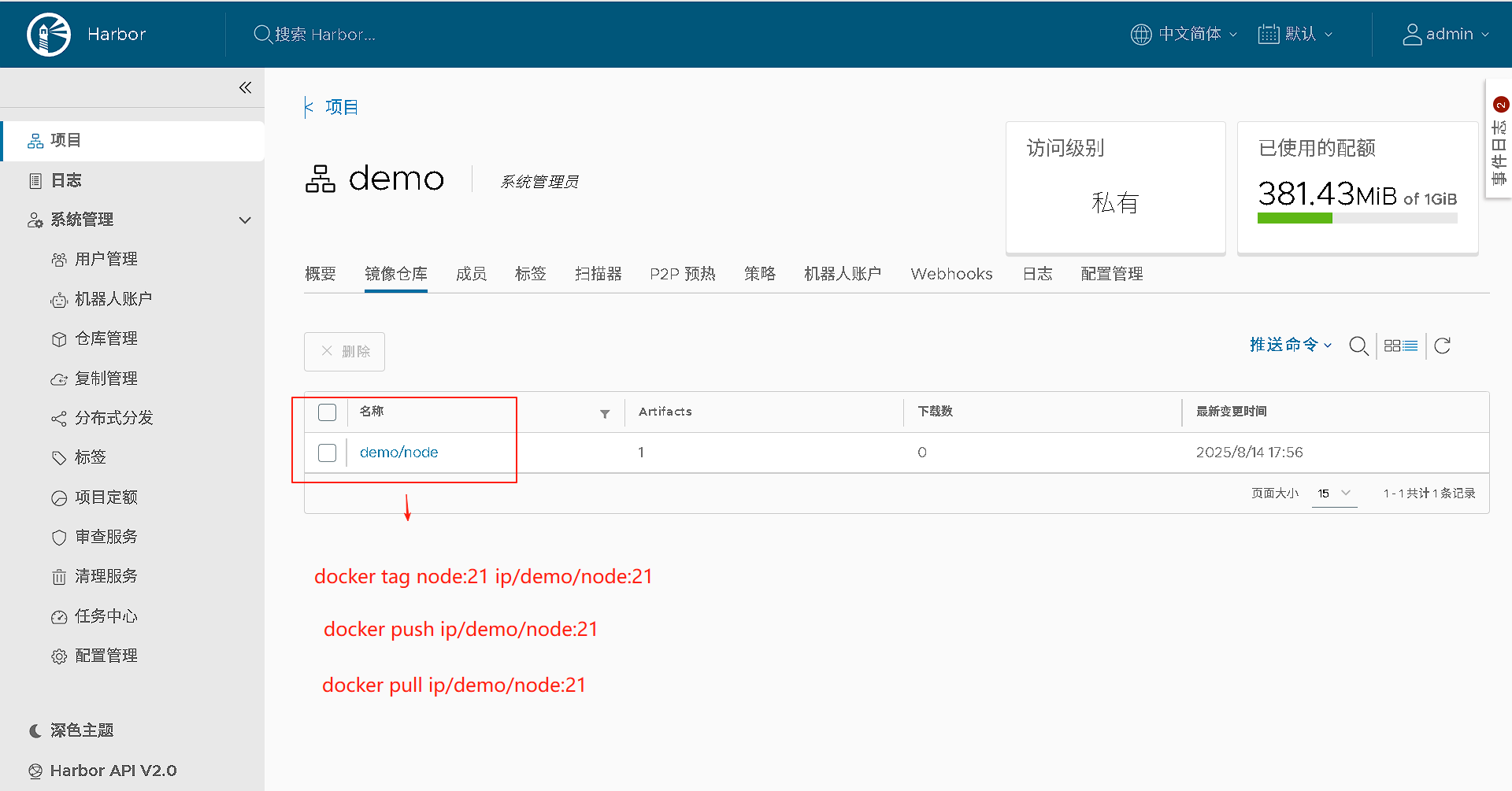Open the P2P 预热 tab
This screenshot has width=1512, height=791.
click(683, 274)
